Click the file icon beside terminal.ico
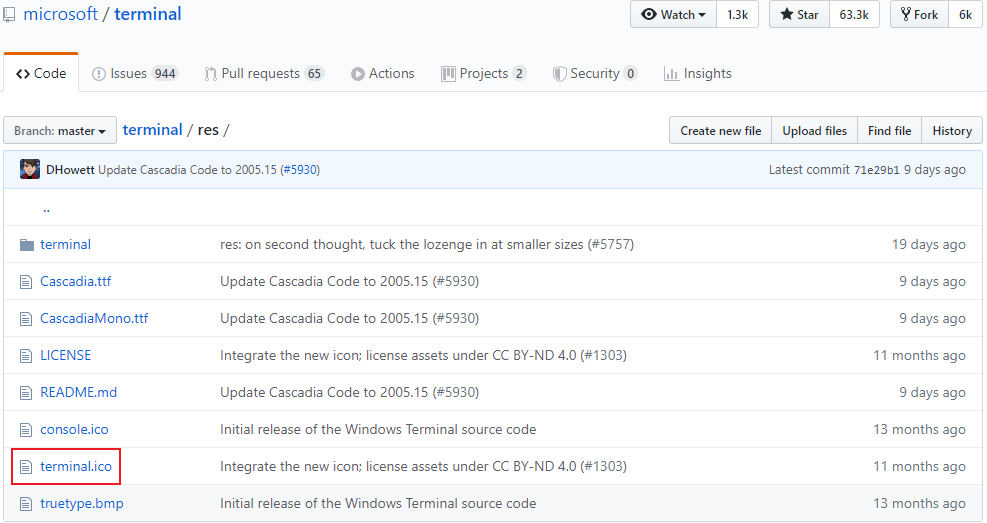This screenshot has height=523, width=987. (x=26, y=467)
